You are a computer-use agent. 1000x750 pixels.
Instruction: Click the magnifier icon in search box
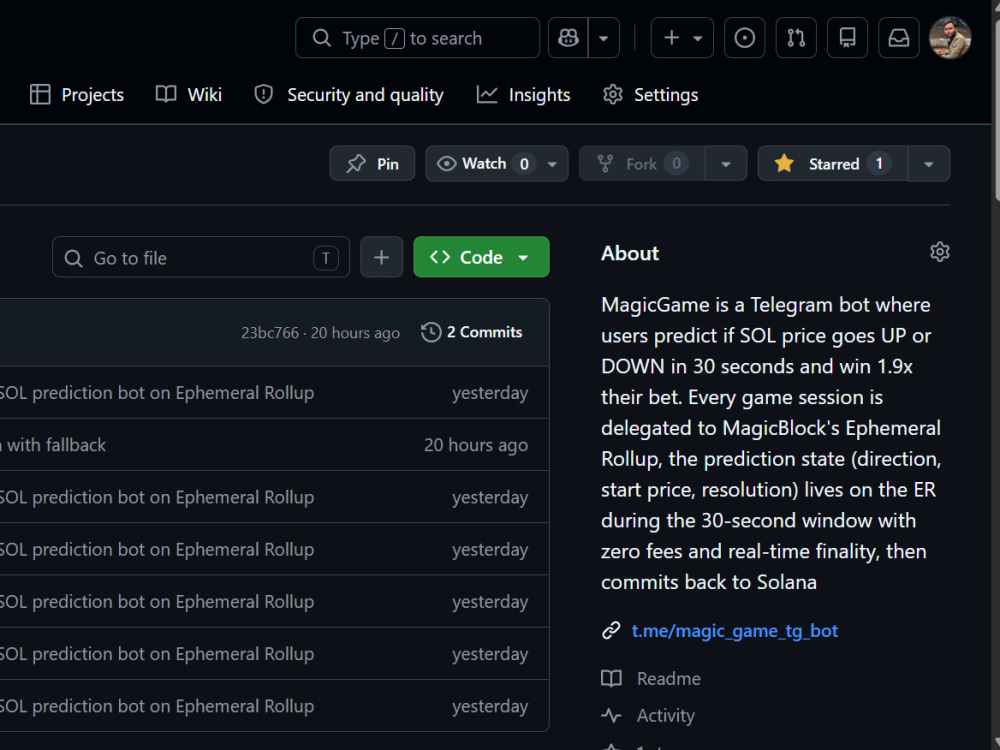(322, 38)
